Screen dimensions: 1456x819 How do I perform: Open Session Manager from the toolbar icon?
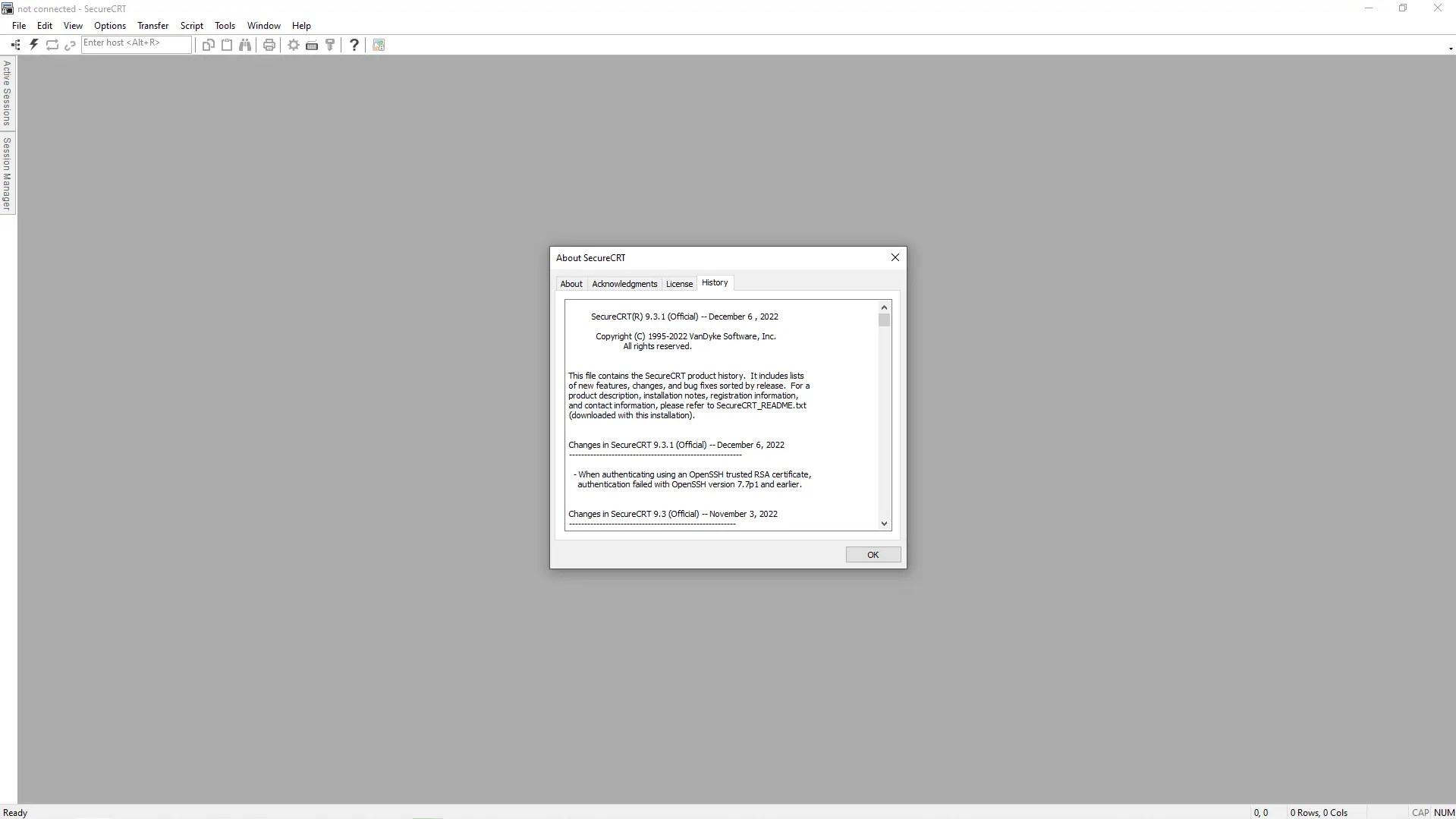click(x=15, y=45)
